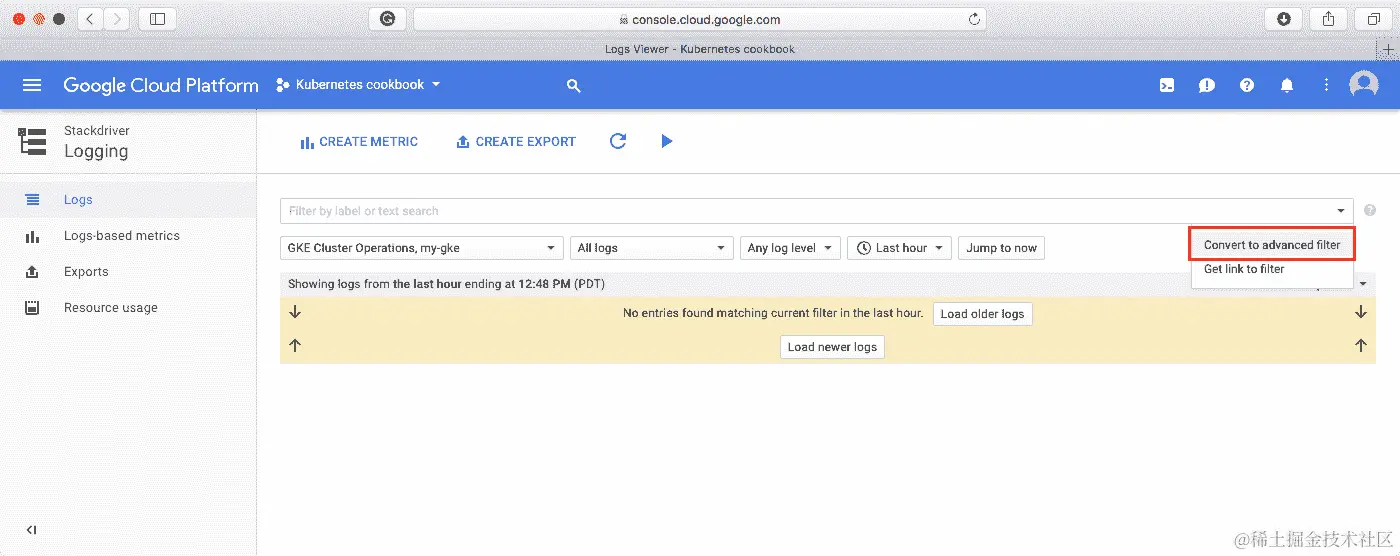This screenshot has width=1400, height=556.
Task: Open GKE Cluster Operations resource dropdown
Action: pyautogui.click(x=422, y=248)
